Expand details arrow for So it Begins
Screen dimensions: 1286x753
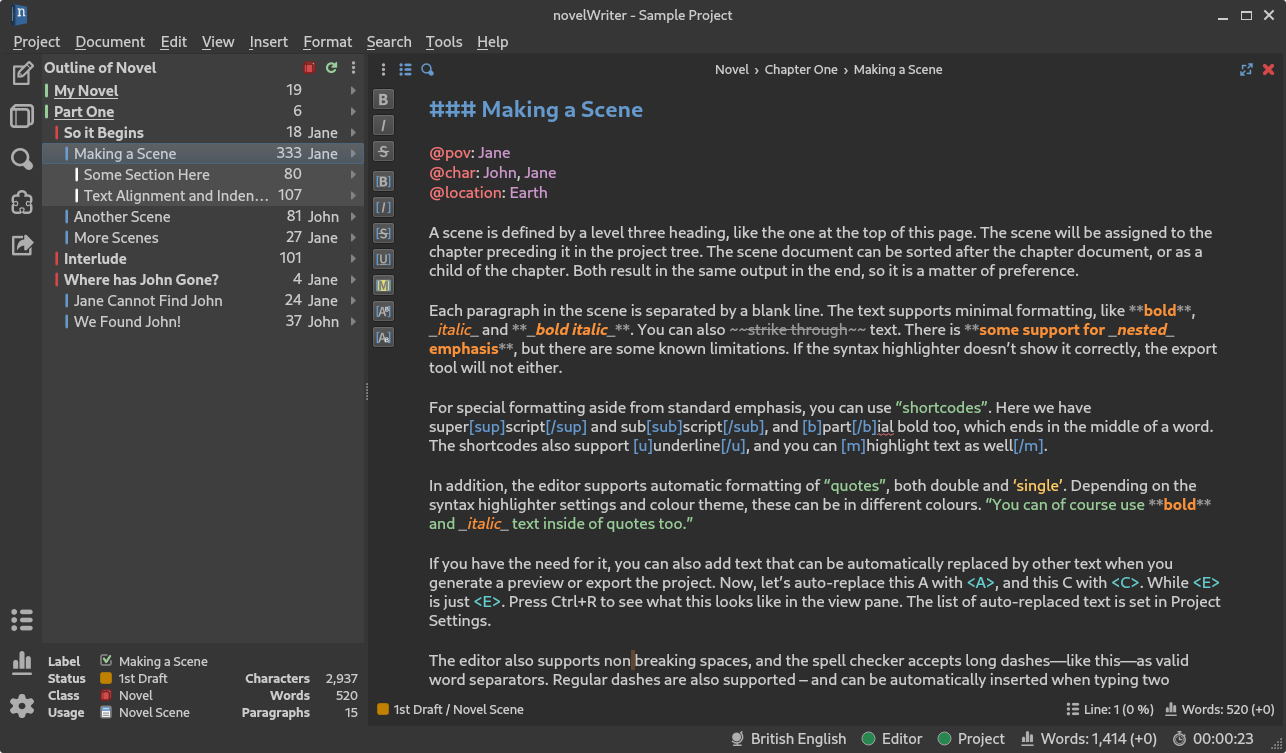coord(353,132)
